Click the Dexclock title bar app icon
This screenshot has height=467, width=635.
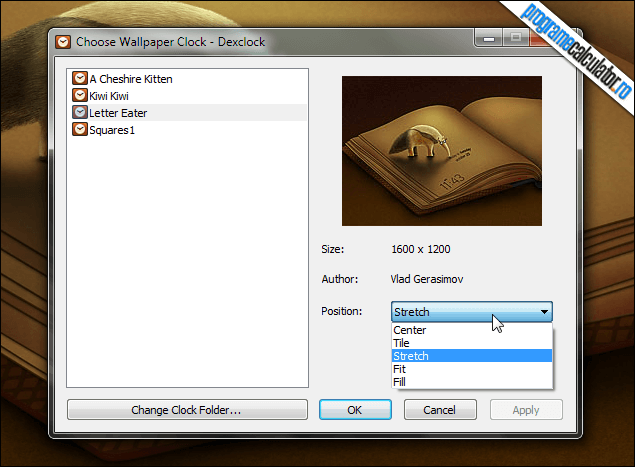[x=63, y=42]
